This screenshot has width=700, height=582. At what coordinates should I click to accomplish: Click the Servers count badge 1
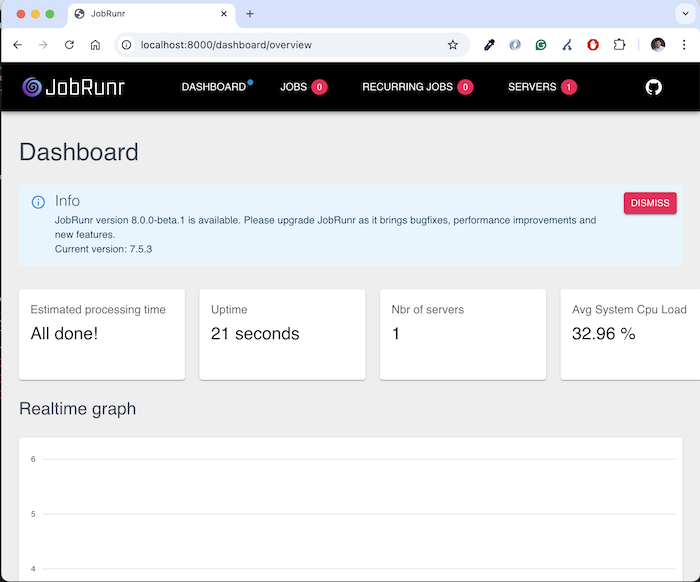coord(569,87)
